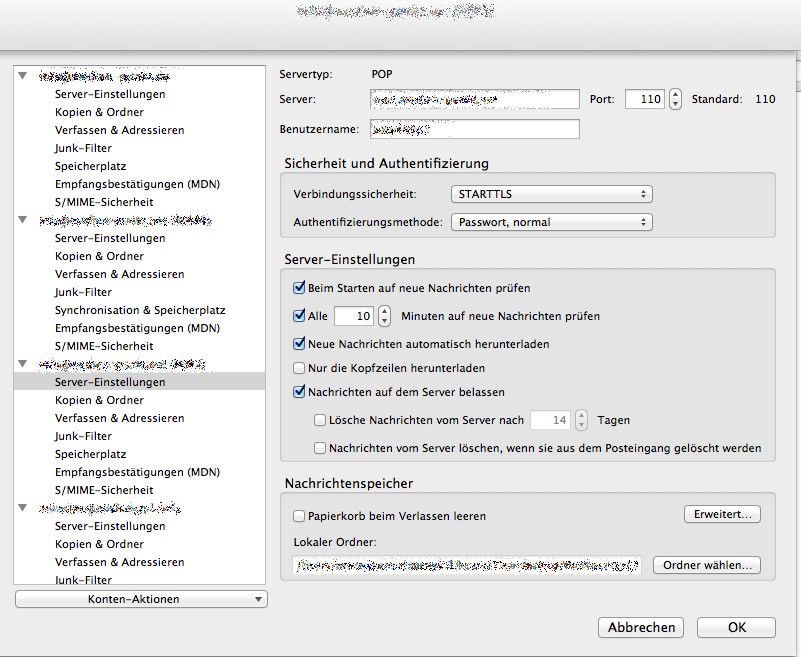Confirm settings with the OK button
This screenshot has height=657, width=801.
[x=736, y=628]
